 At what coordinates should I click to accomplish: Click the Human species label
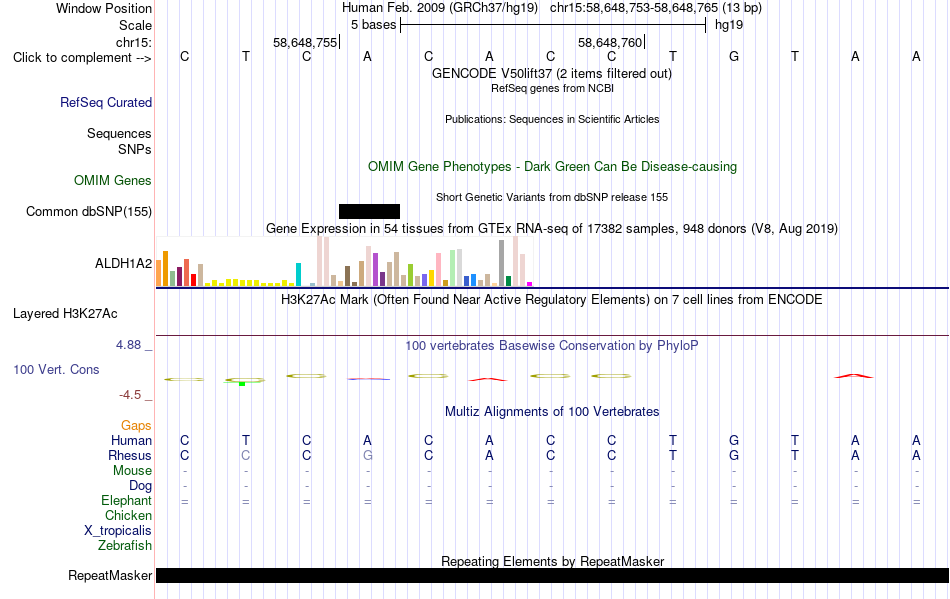pyautogui.click(x=131, y=440)
